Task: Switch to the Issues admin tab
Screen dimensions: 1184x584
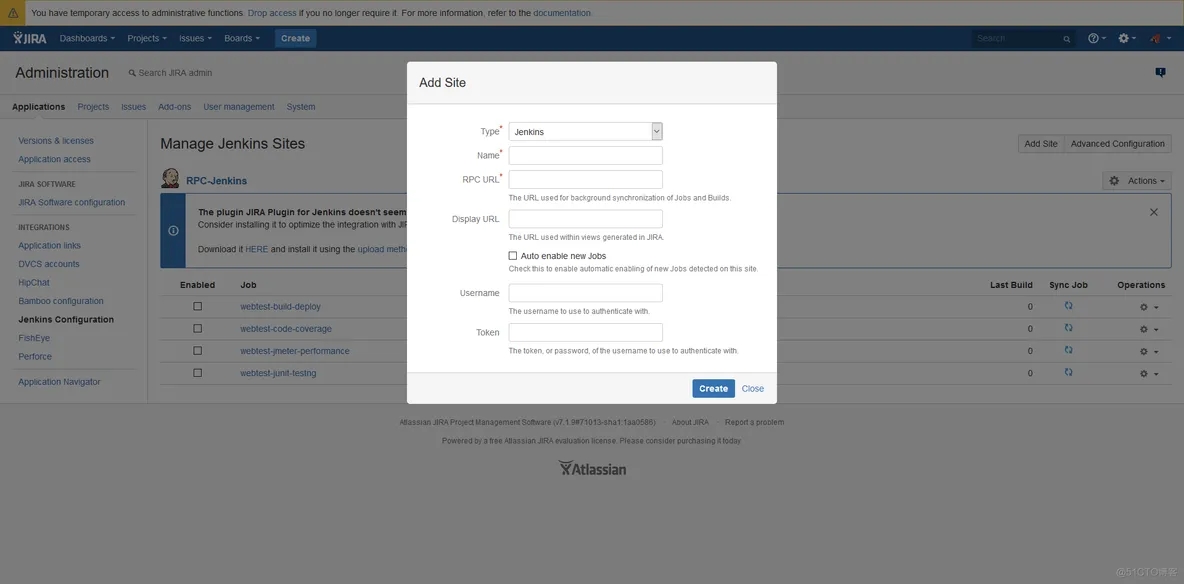Action: tap(134, 107)
